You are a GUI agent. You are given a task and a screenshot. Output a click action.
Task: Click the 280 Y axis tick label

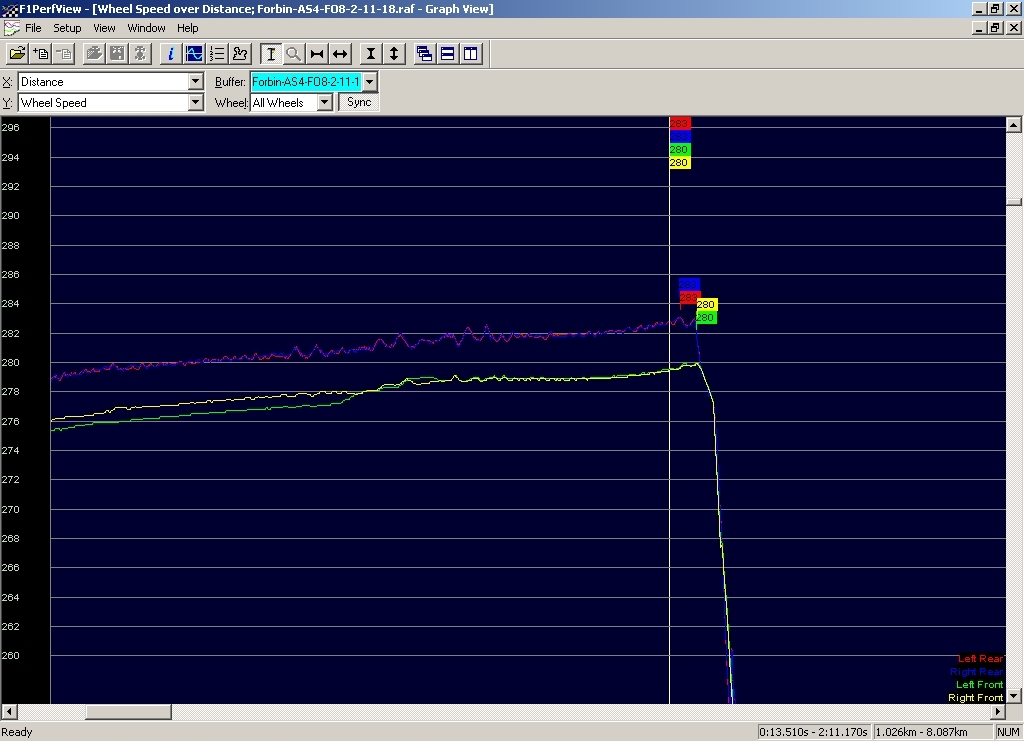pos(10,363)
